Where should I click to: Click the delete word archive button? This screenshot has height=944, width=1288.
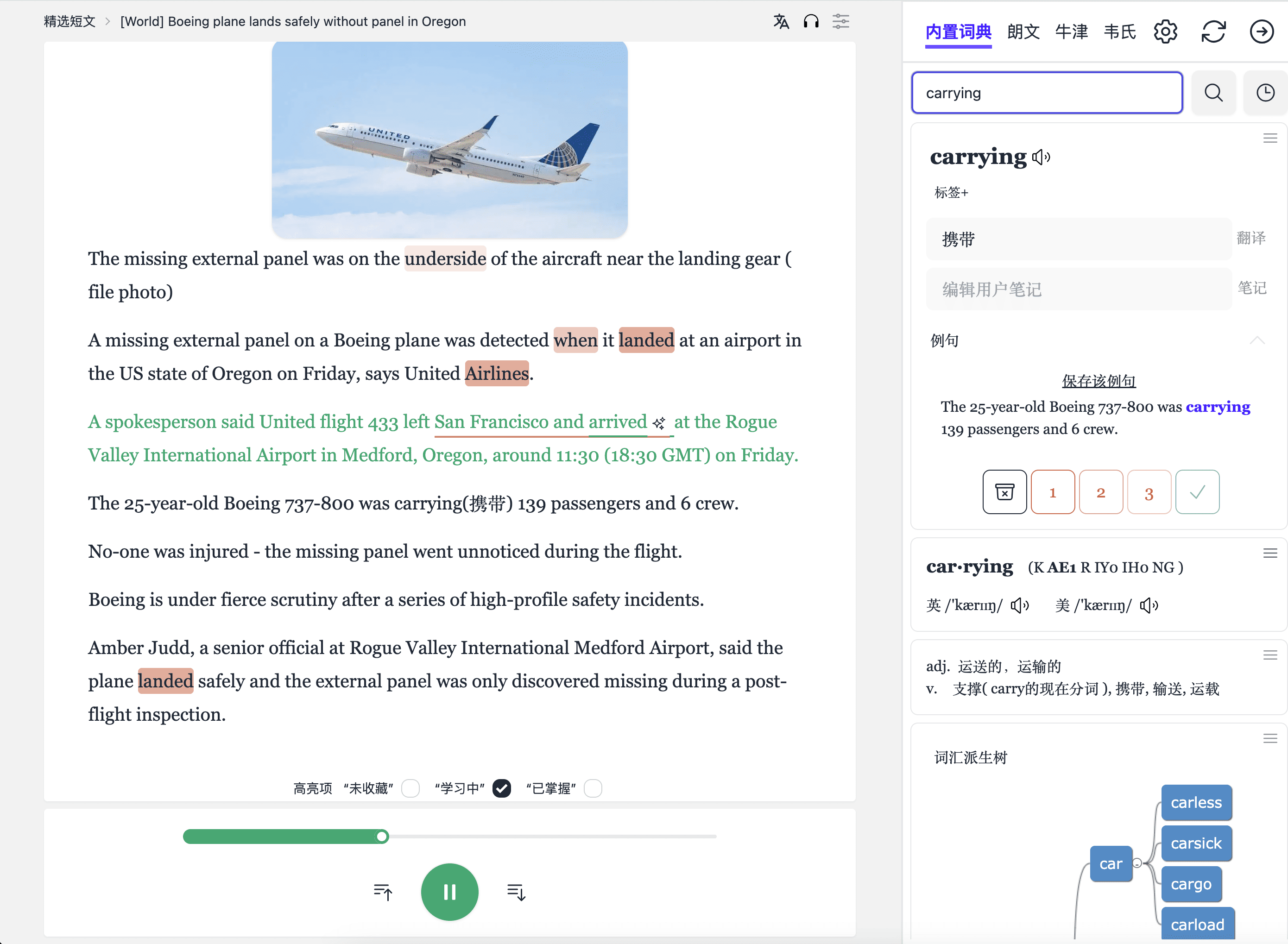[x=1004, y=492]
